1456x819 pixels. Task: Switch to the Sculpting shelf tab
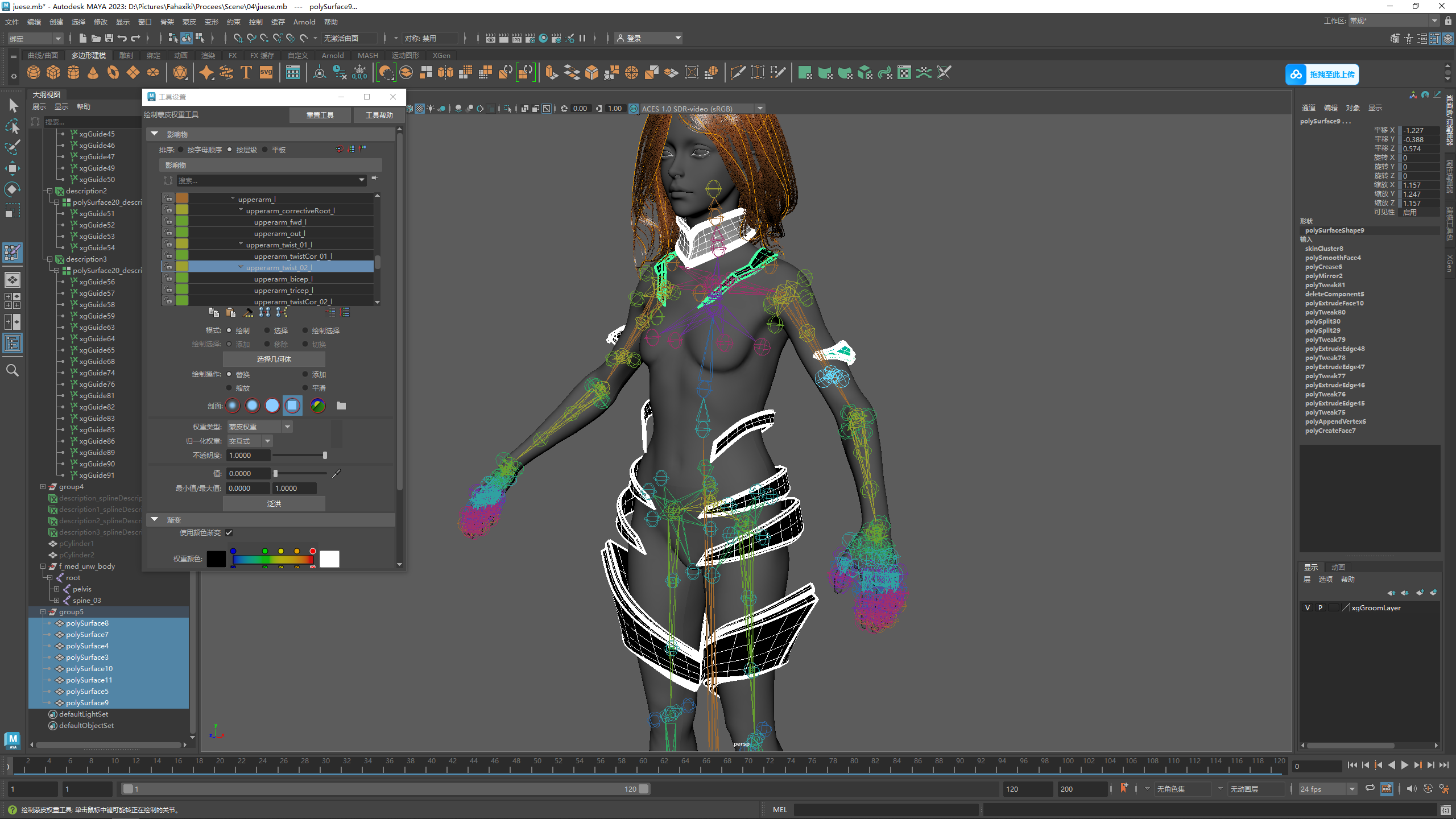point(126,55)
